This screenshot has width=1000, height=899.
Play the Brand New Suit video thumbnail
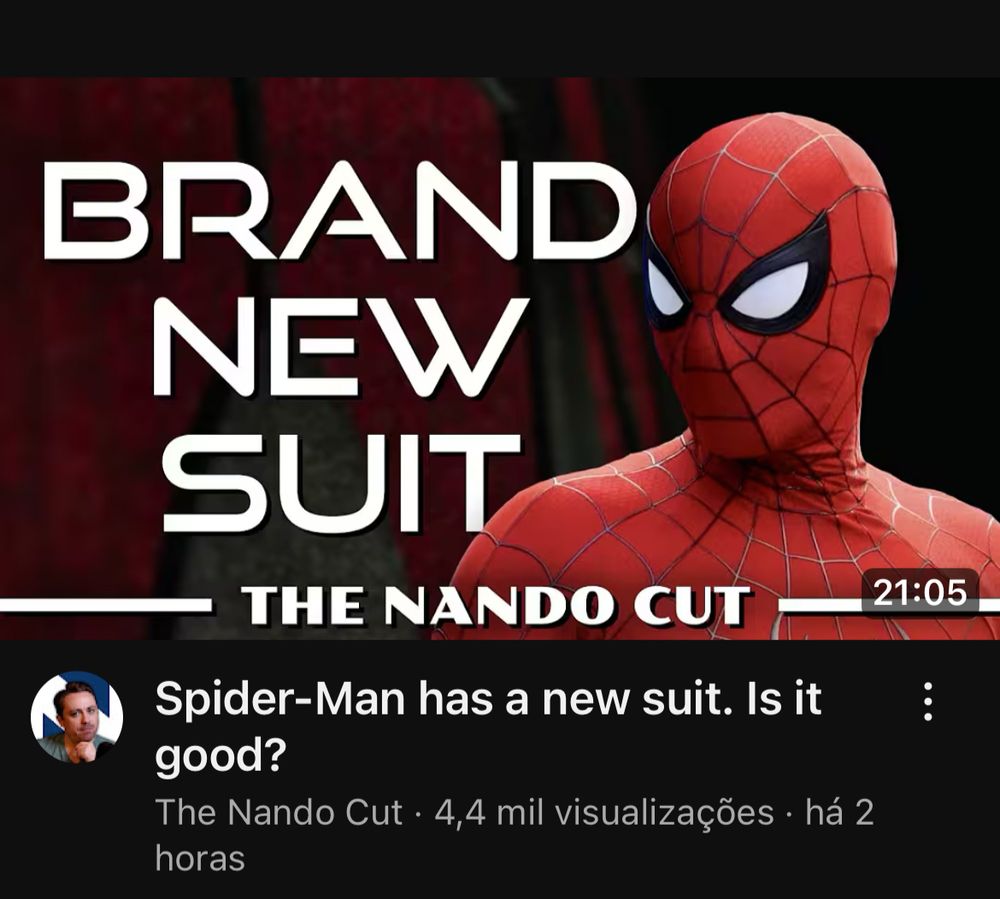(500, 358)
